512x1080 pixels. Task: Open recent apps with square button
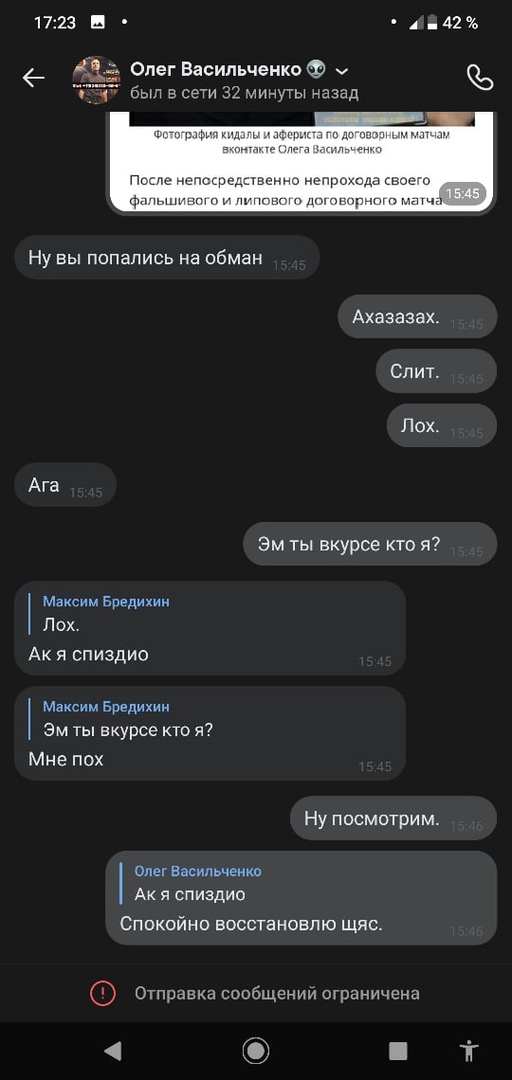click(398, 1050)
